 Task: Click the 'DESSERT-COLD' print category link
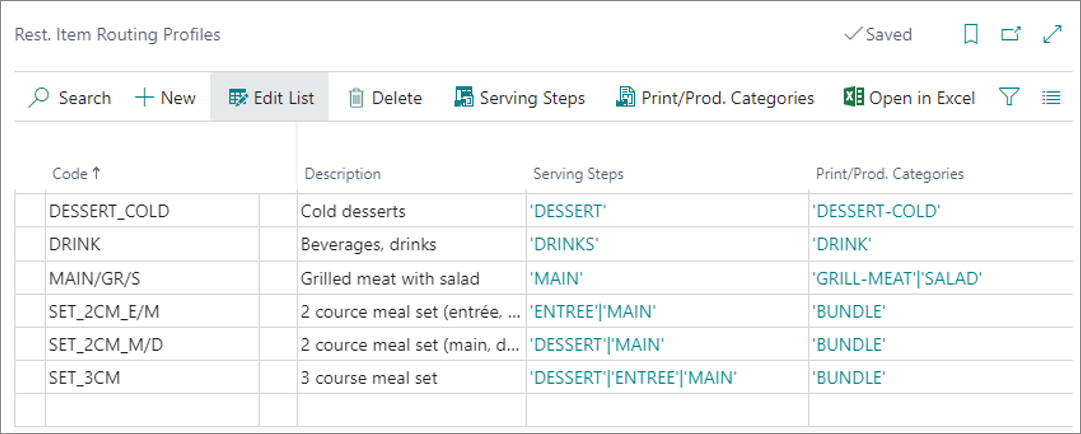pyautogui.click(x=876, y=211)
